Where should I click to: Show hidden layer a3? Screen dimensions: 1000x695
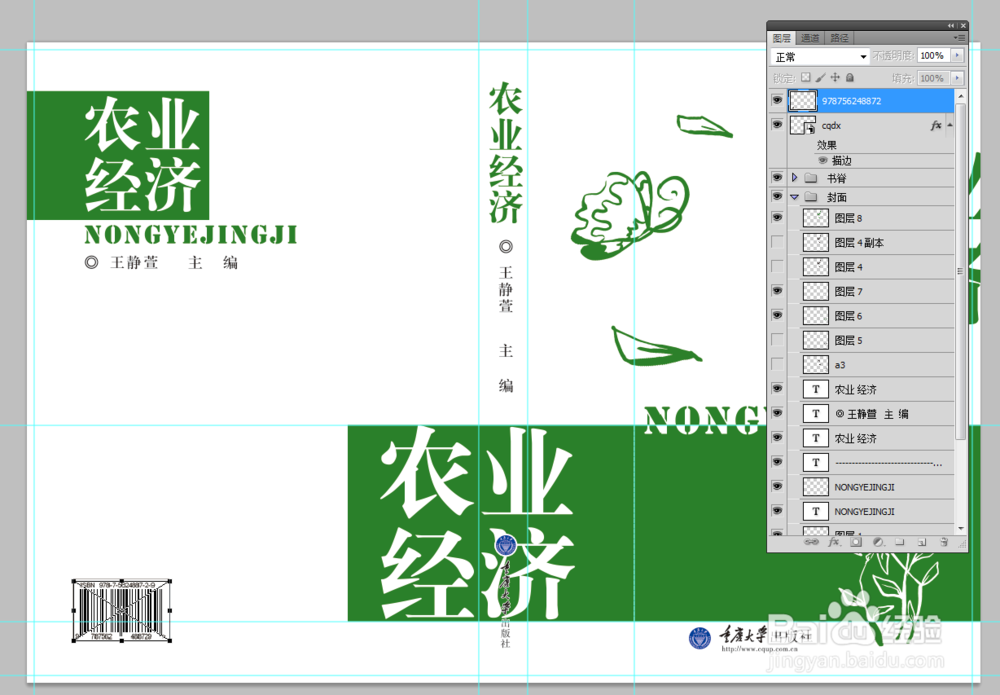pyautogui.click(x=777, y=364)
